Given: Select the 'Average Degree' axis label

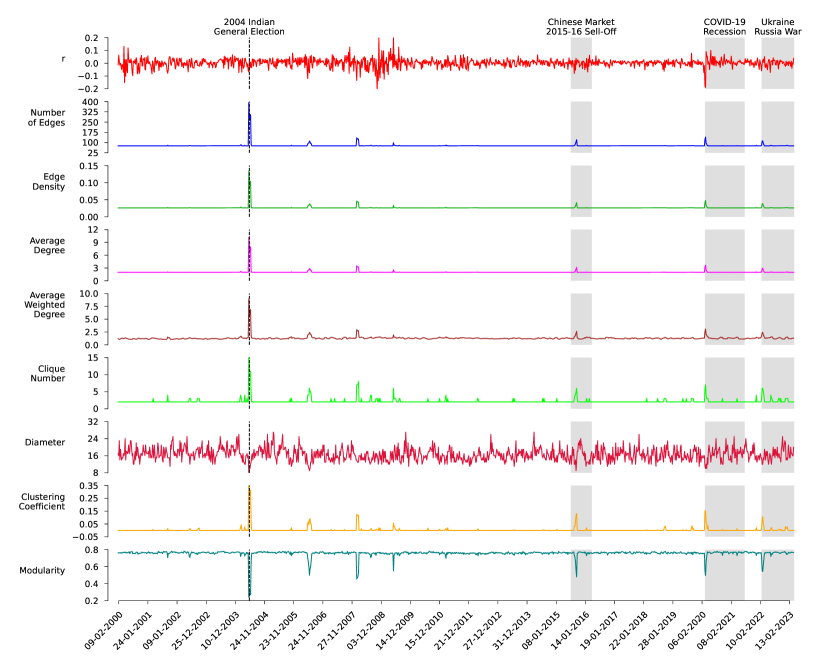Looking at the screenshot, I should [47, 245].
